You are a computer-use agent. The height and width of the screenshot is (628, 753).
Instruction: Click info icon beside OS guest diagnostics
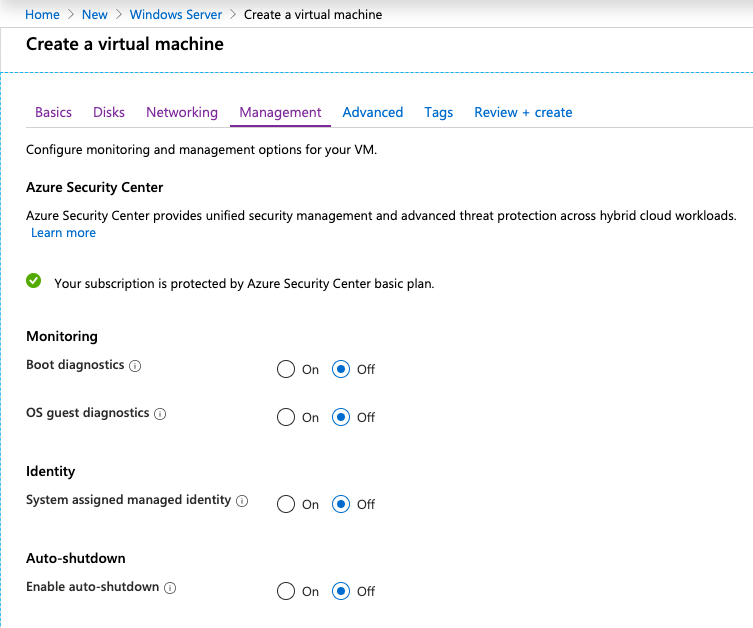click(160, 414)
